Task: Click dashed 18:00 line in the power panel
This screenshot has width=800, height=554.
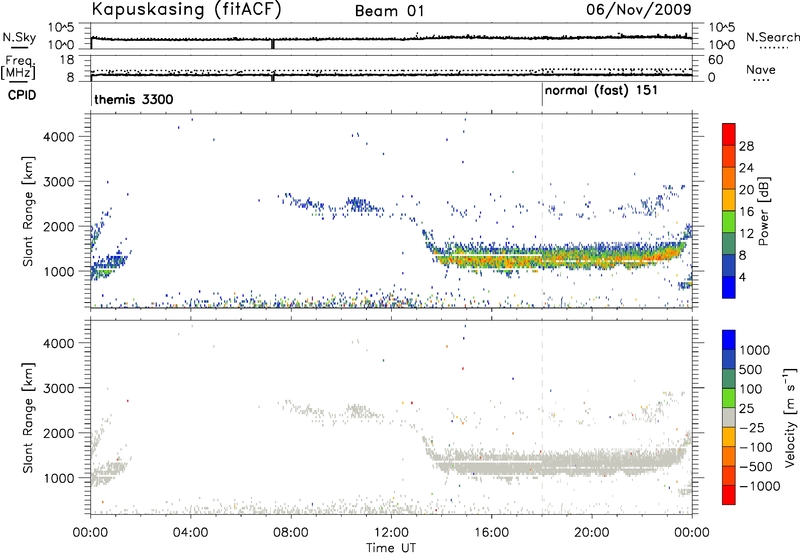Action: point(542,210)
